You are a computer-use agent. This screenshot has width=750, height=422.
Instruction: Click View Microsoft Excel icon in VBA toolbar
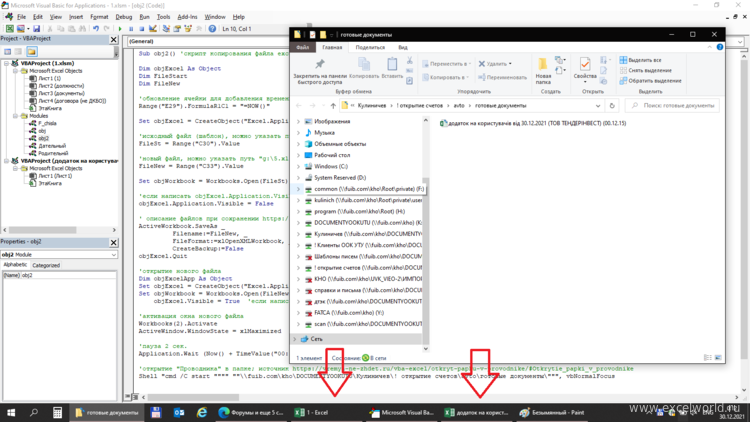pos(10,29)
